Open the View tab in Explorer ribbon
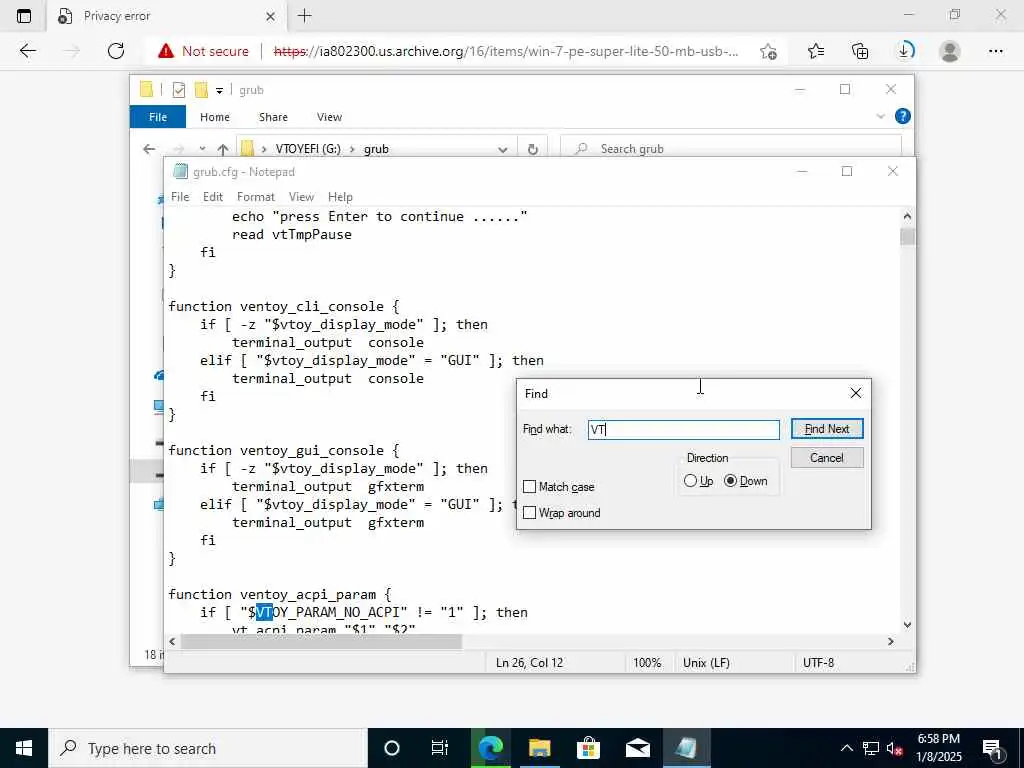Viewport: 1024px width, 768px height. click(329, 117)
